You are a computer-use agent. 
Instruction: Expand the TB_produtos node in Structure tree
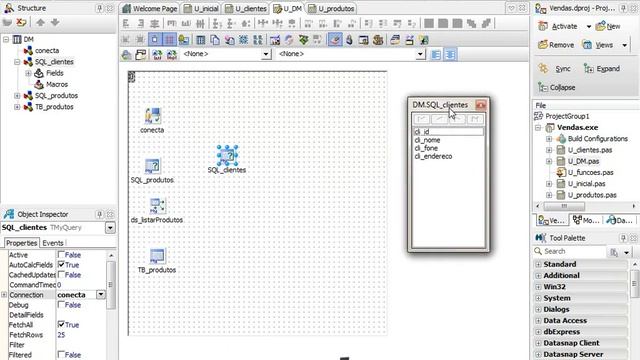[x=17, y=107]
